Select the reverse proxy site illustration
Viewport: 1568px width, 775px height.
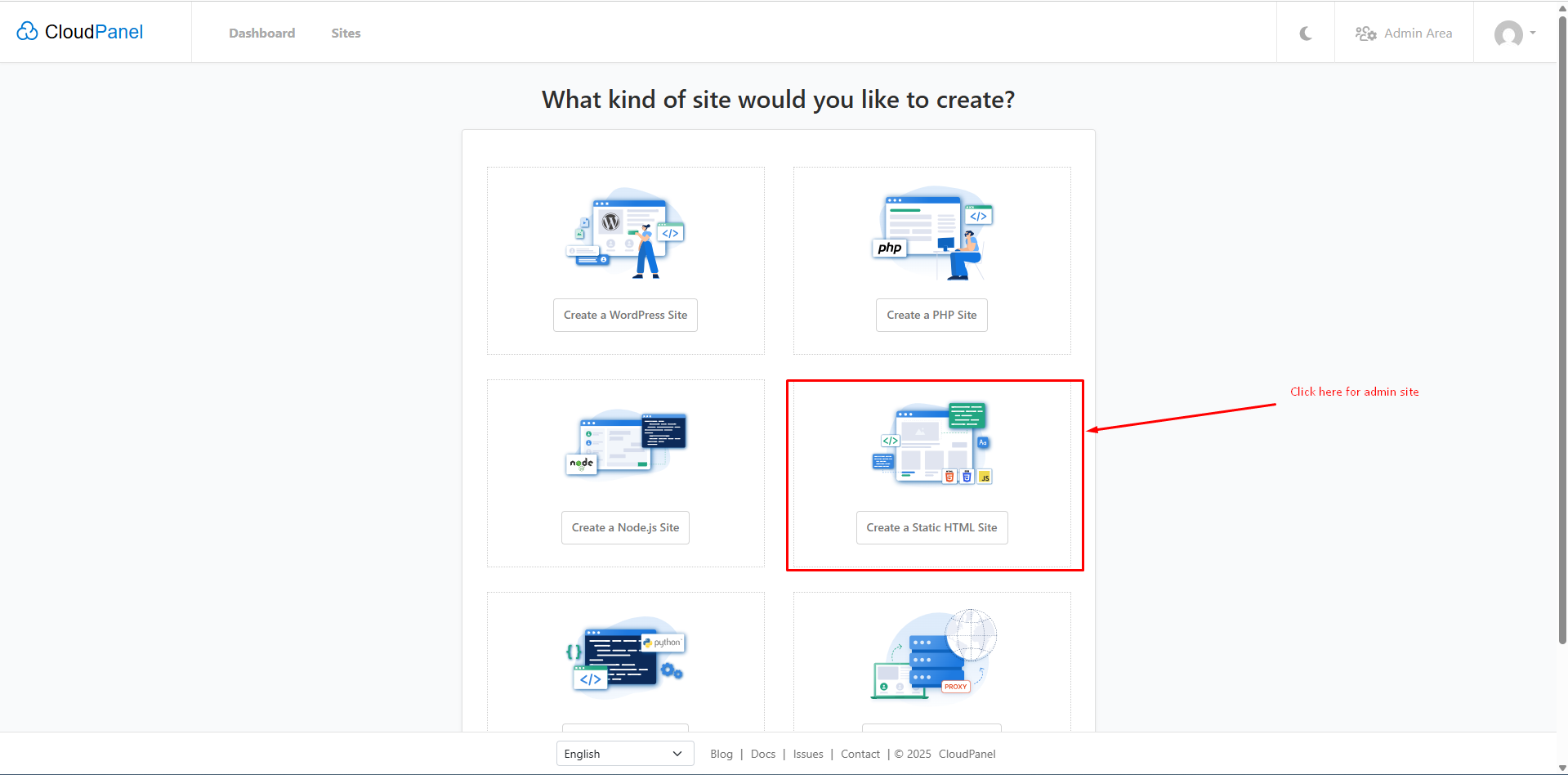pos(934,654)
